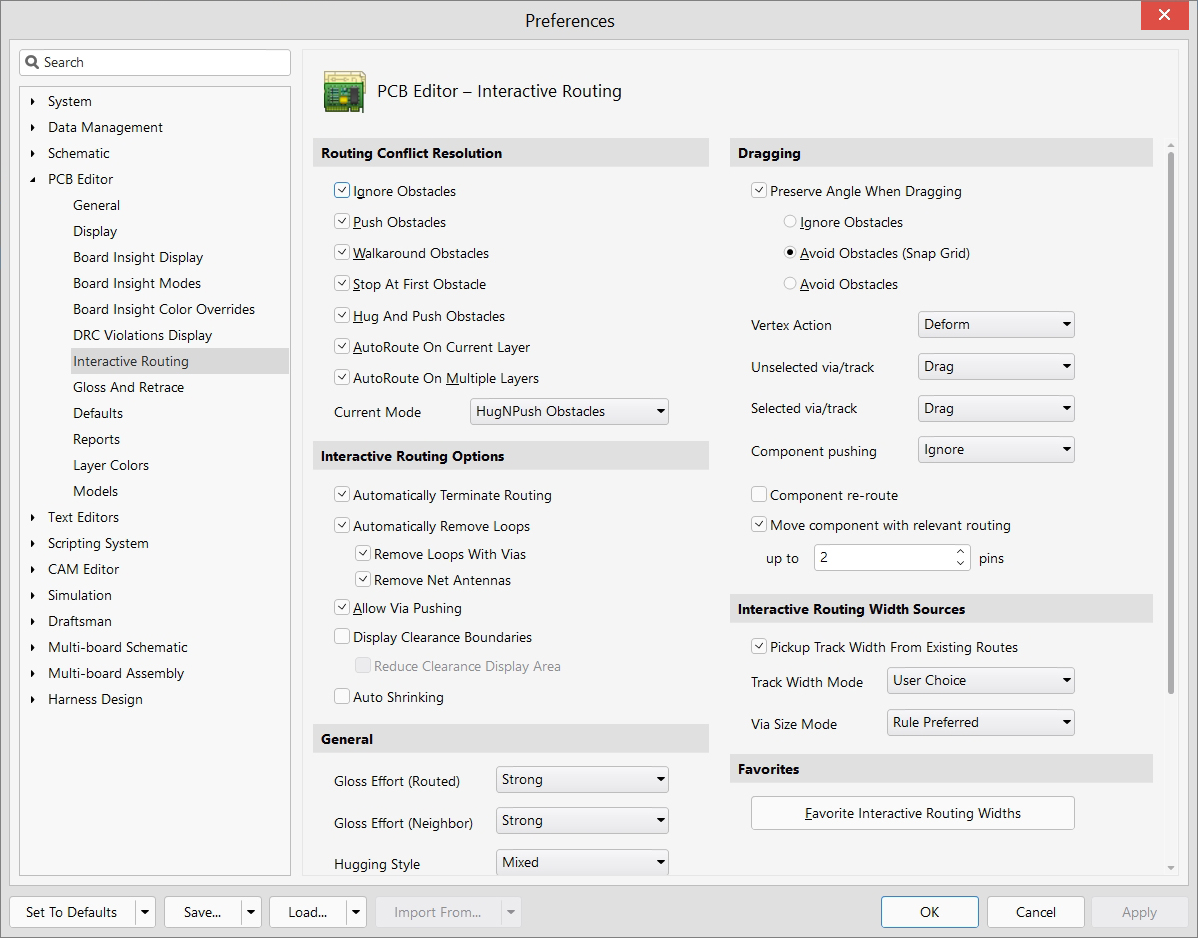Expand the System tree node

pyautogui.click(x=32, y=101)
